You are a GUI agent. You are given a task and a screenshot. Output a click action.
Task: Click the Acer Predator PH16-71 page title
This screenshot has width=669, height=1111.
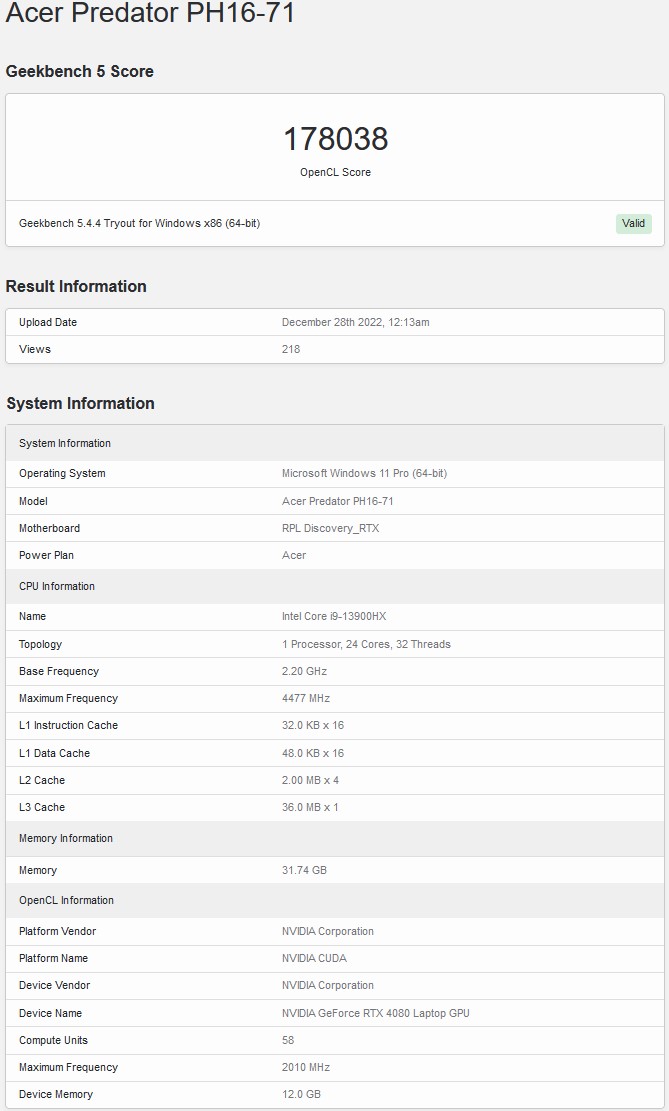coord(150,13)
